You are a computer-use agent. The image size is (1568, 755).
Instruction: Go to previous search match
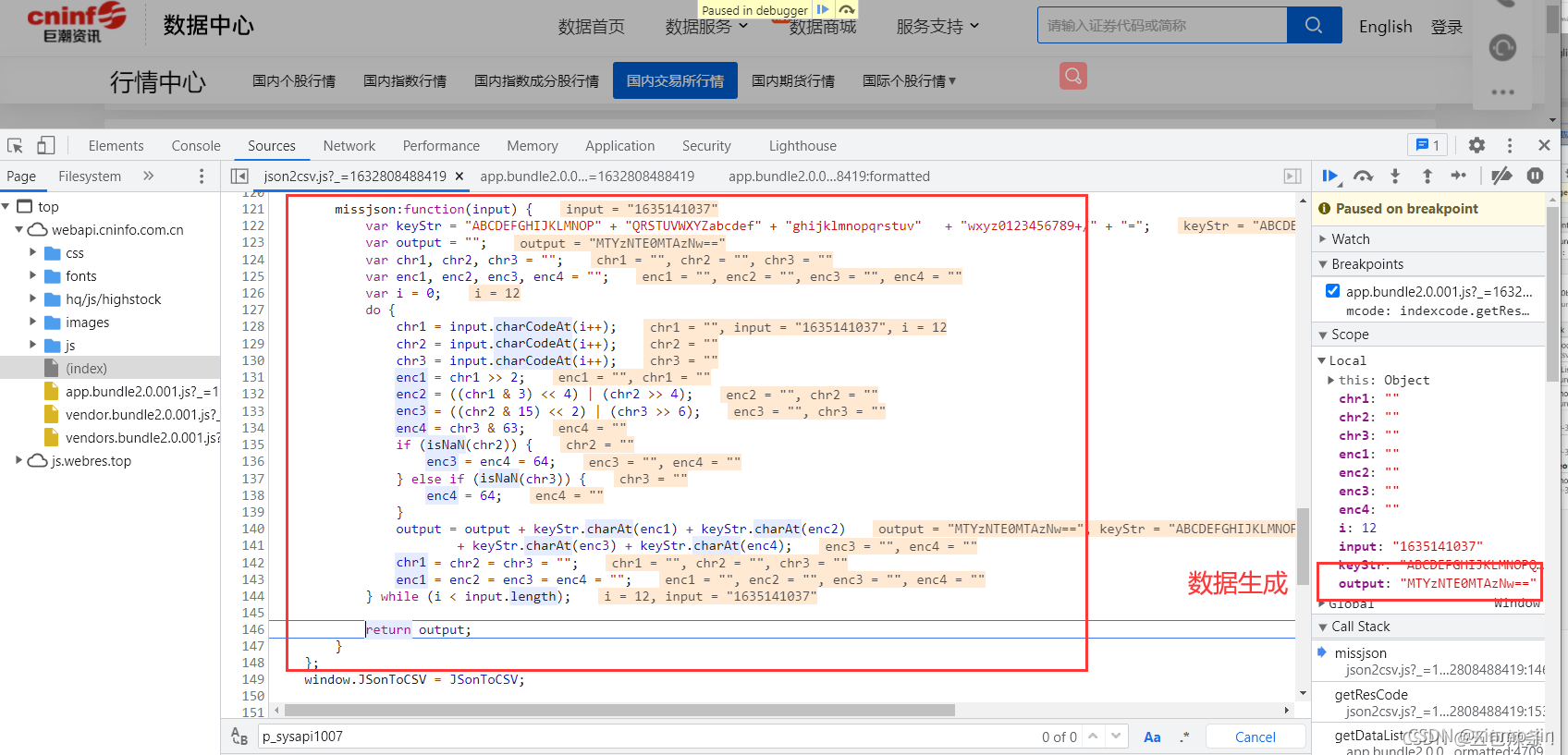tap(1093, 737)
